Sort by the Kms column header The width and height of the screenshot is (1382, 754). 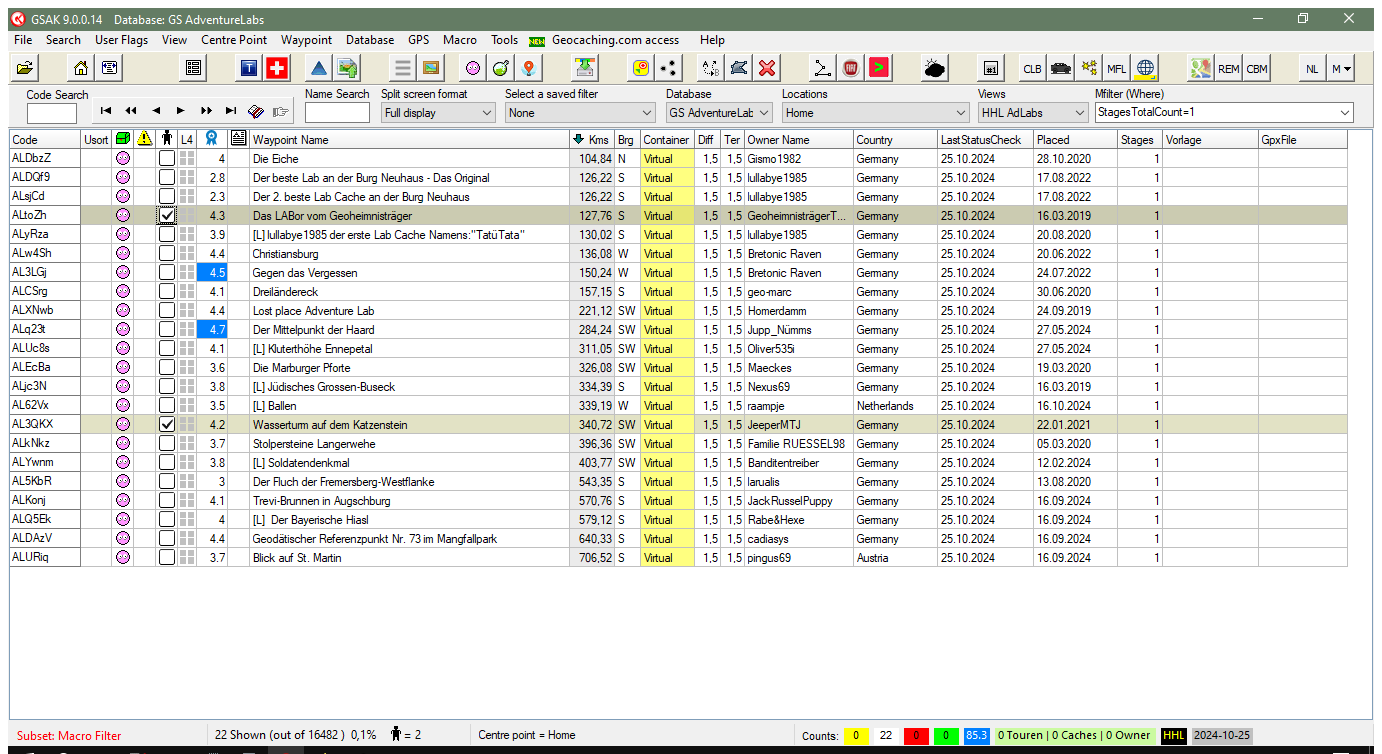point(591,139)
